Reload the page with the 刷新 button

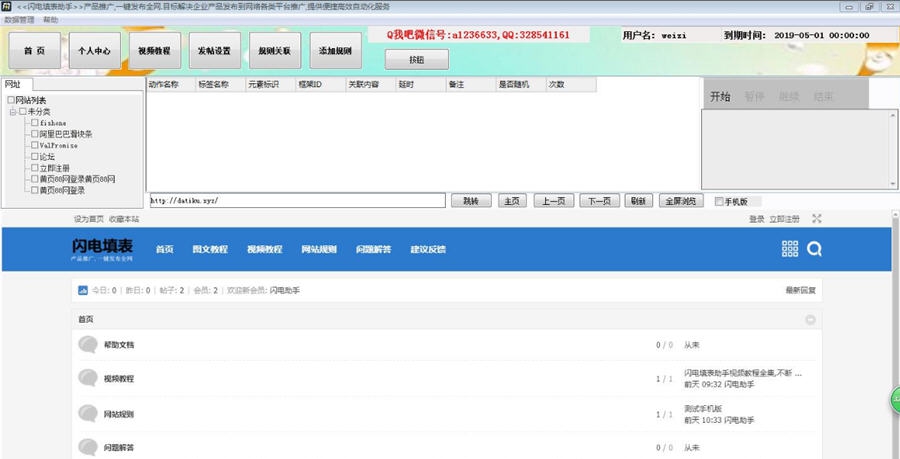click(639, 201)
